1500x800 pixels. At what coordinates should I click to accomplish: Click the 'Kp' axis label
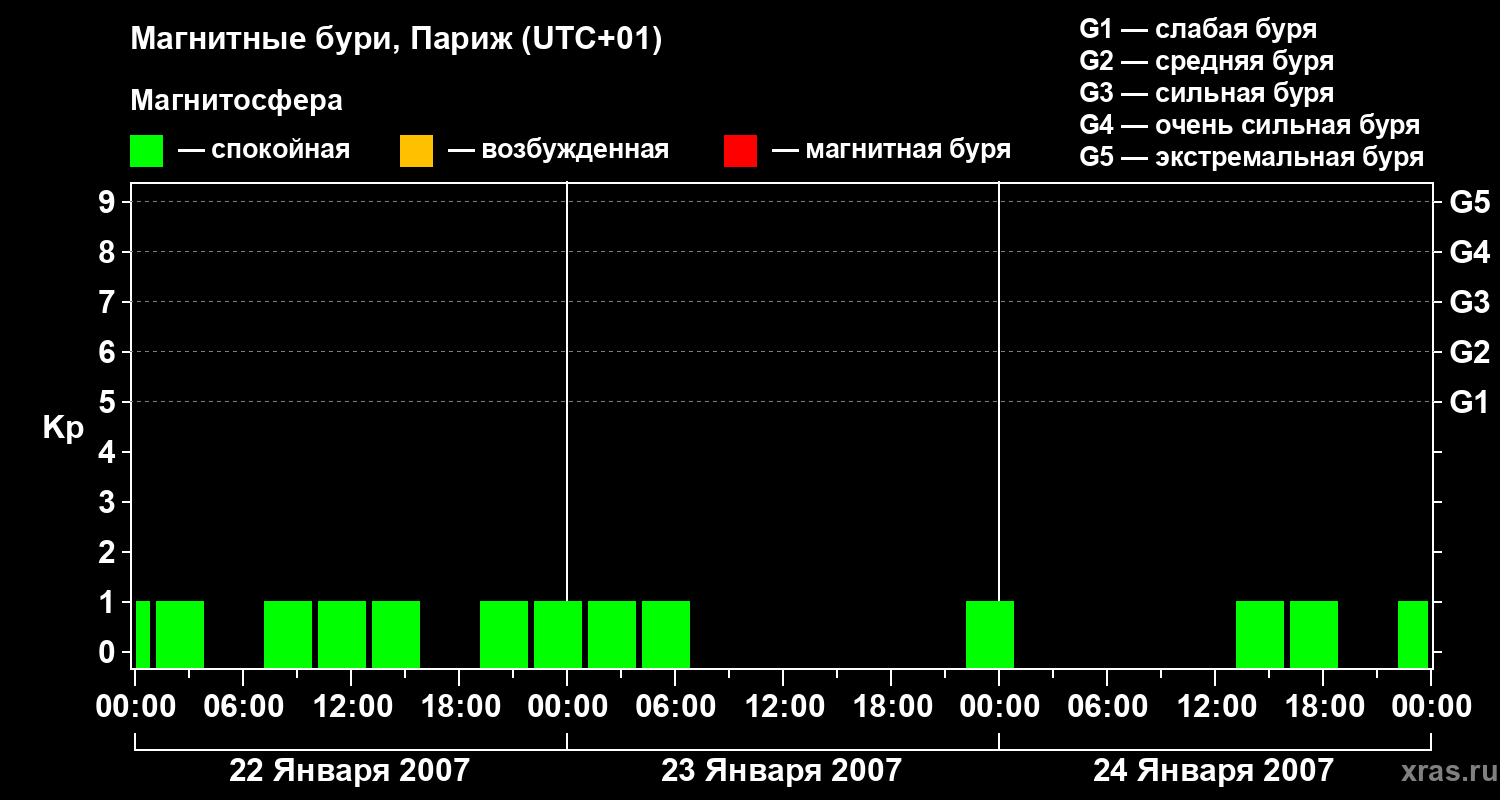63,429
